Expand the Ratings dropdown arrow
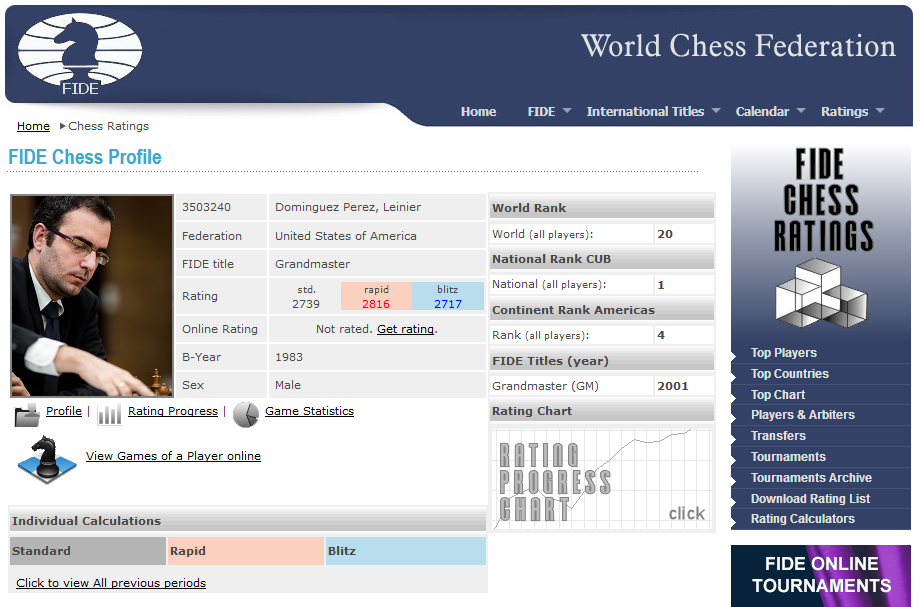Screen dimensions: 922x607 880,111
